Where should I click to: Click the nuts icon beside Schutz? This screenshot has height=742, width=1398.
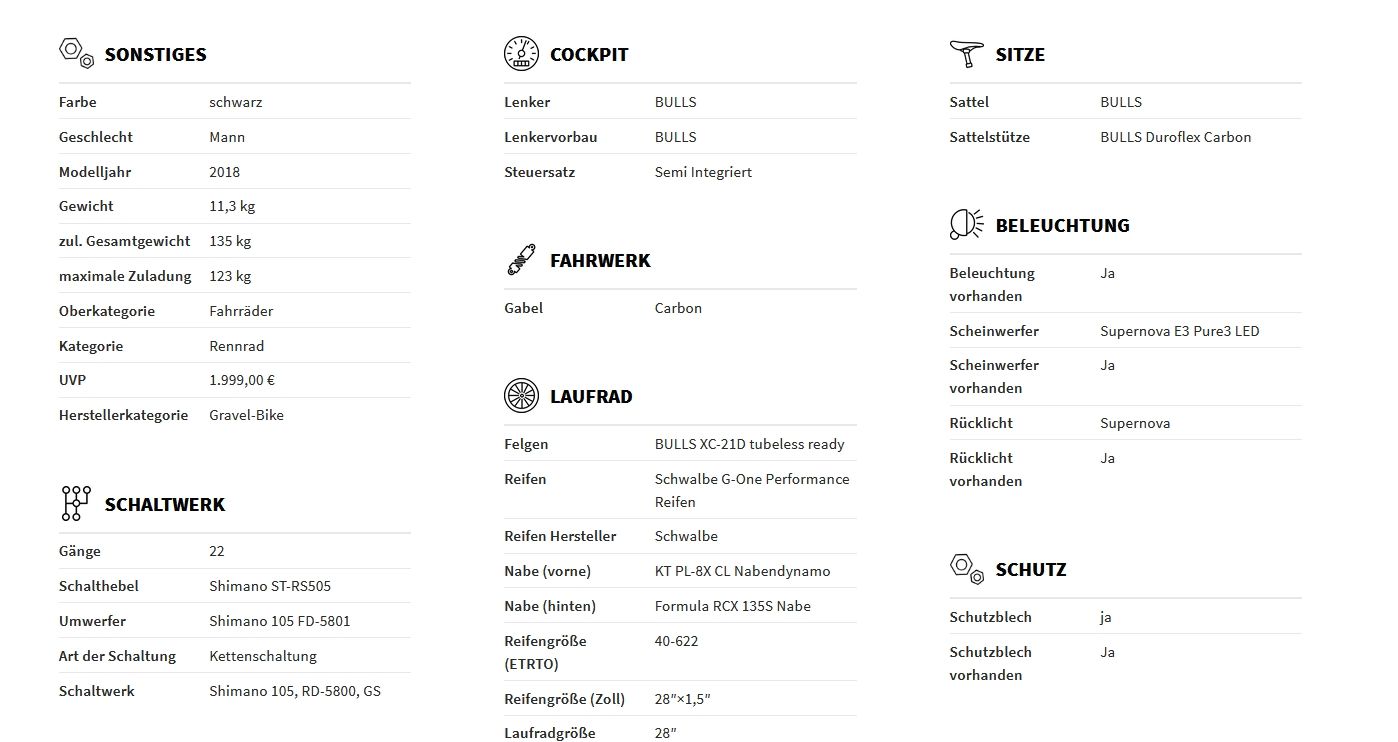pos(966,568)
